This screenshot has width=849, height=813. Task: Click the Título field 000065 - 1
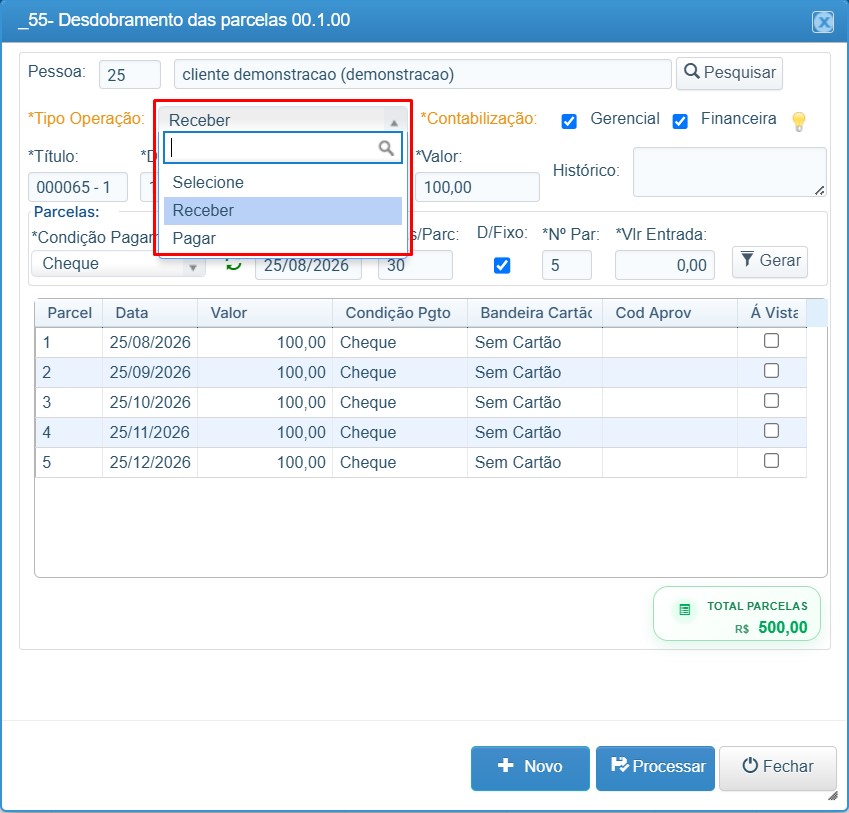pyautogui.click(x=78, y=187)
